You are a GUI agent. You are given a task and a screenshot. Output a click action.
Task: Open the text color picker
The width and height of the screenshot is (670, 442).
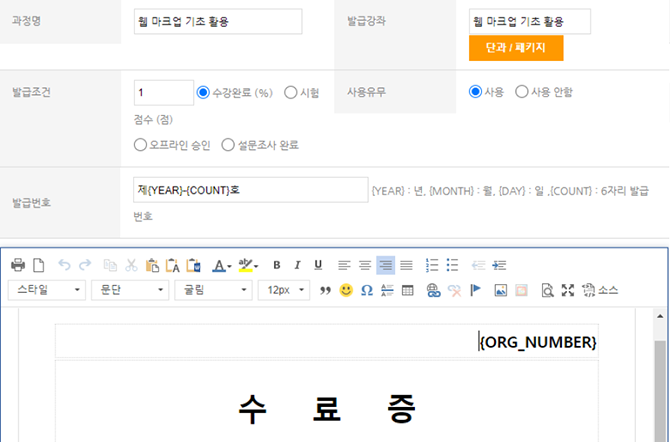point(221,265)
